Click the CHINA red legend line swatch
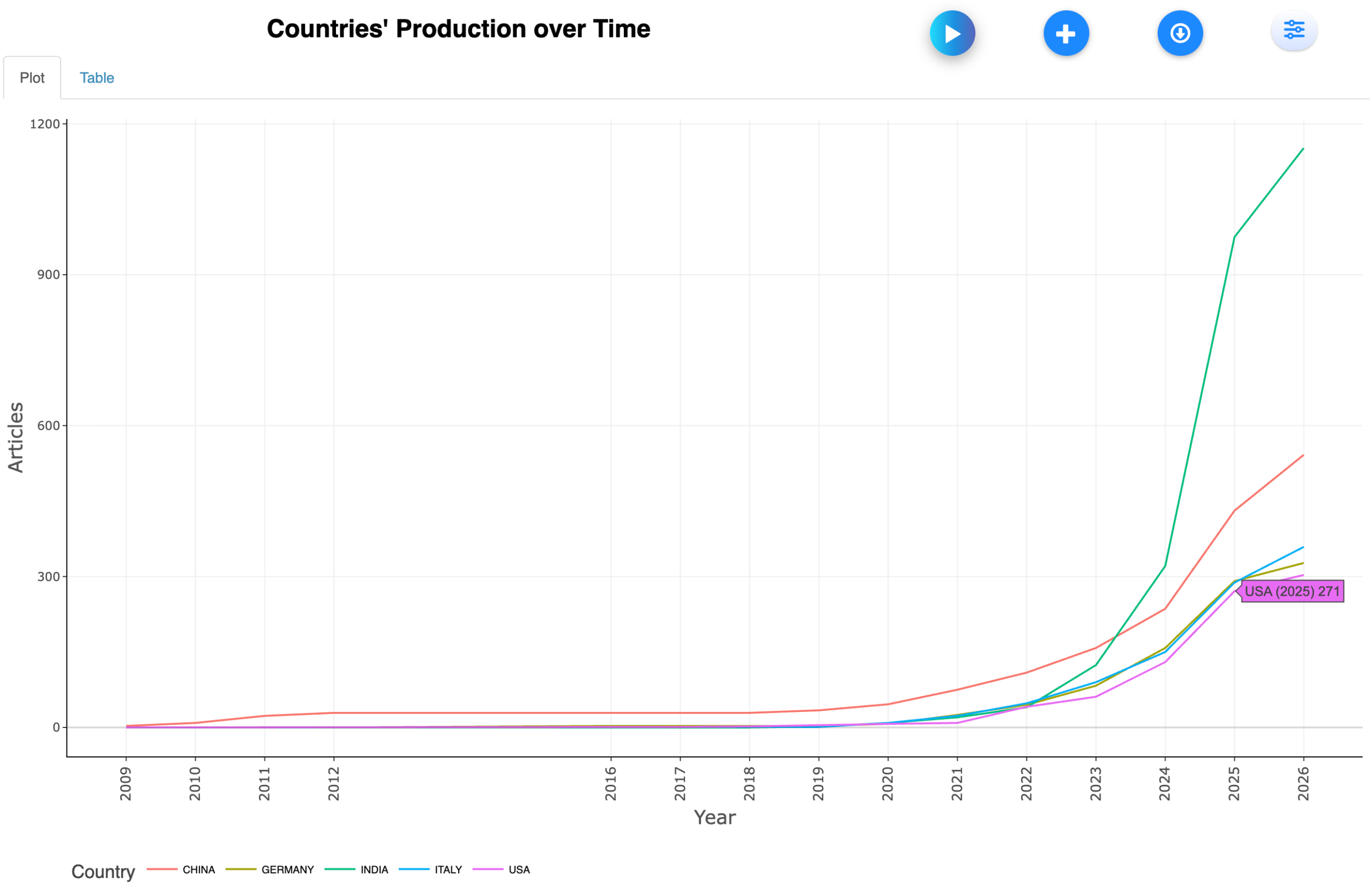The width and height of the screenshot is (1372, 893). point(161,869)
